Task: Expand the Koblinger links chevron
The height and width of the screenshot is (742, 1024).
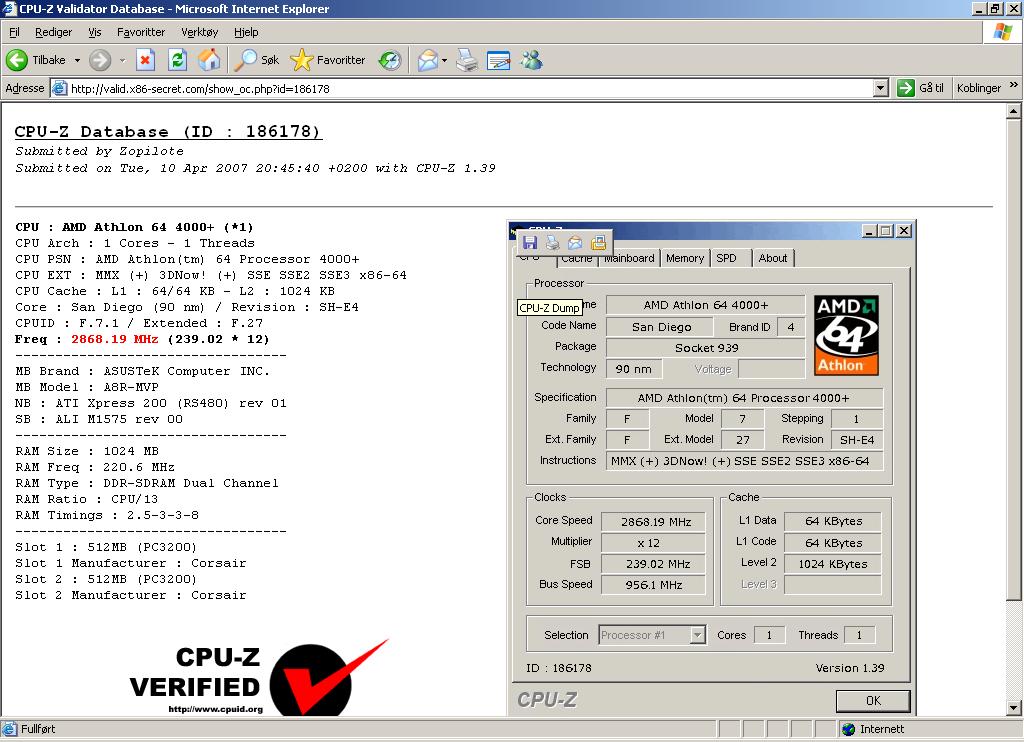Action: click(1013, 85)
